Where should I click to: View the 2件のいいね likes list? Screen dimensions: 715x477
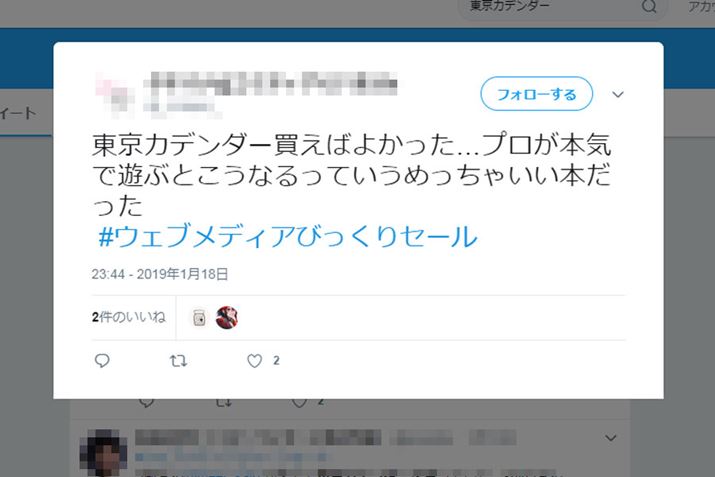pos(129,317)
